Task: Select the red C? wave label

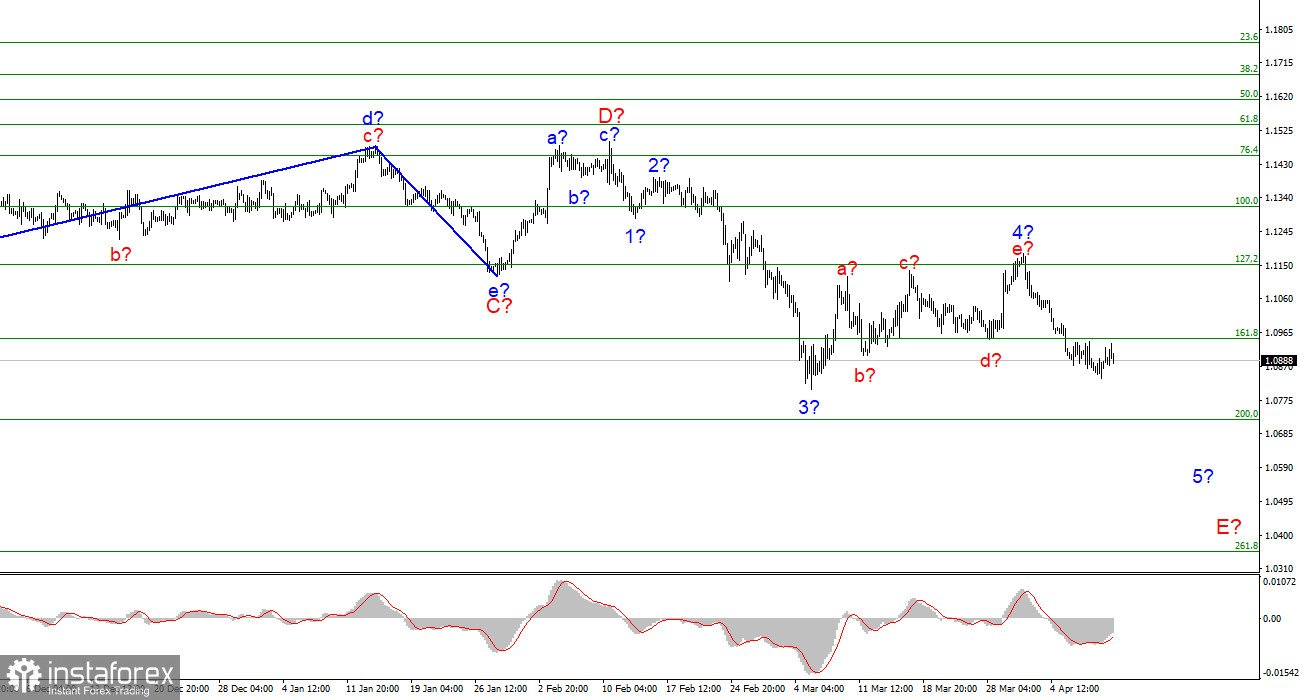Action: (x=499, y=307)
